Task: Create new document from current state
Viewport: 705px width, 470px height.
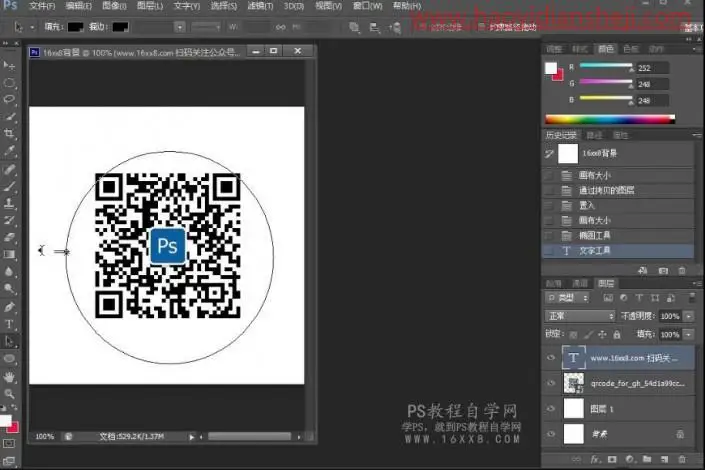Action: point(643,270)
